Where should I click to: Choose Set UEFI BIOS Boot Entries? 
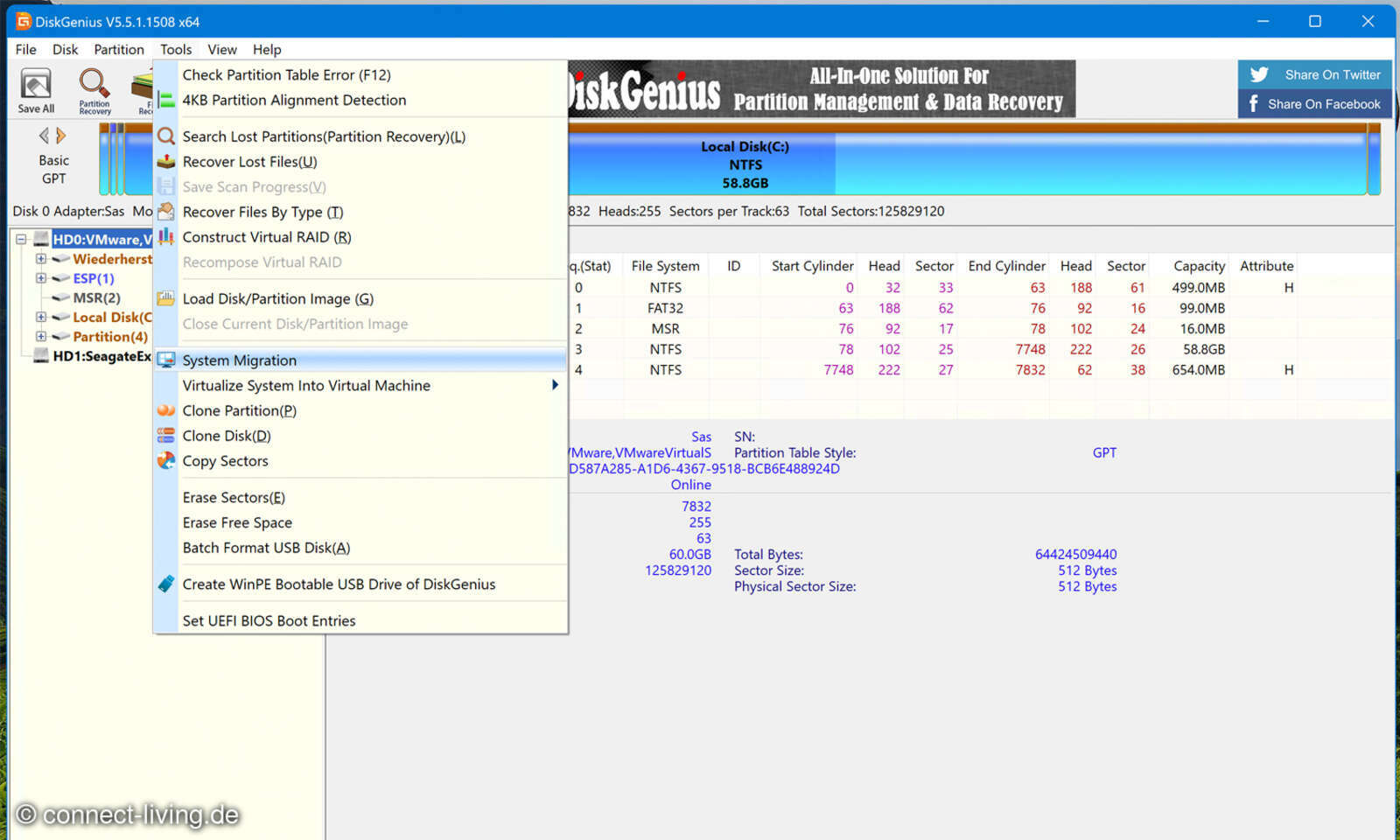click(269, 621)
